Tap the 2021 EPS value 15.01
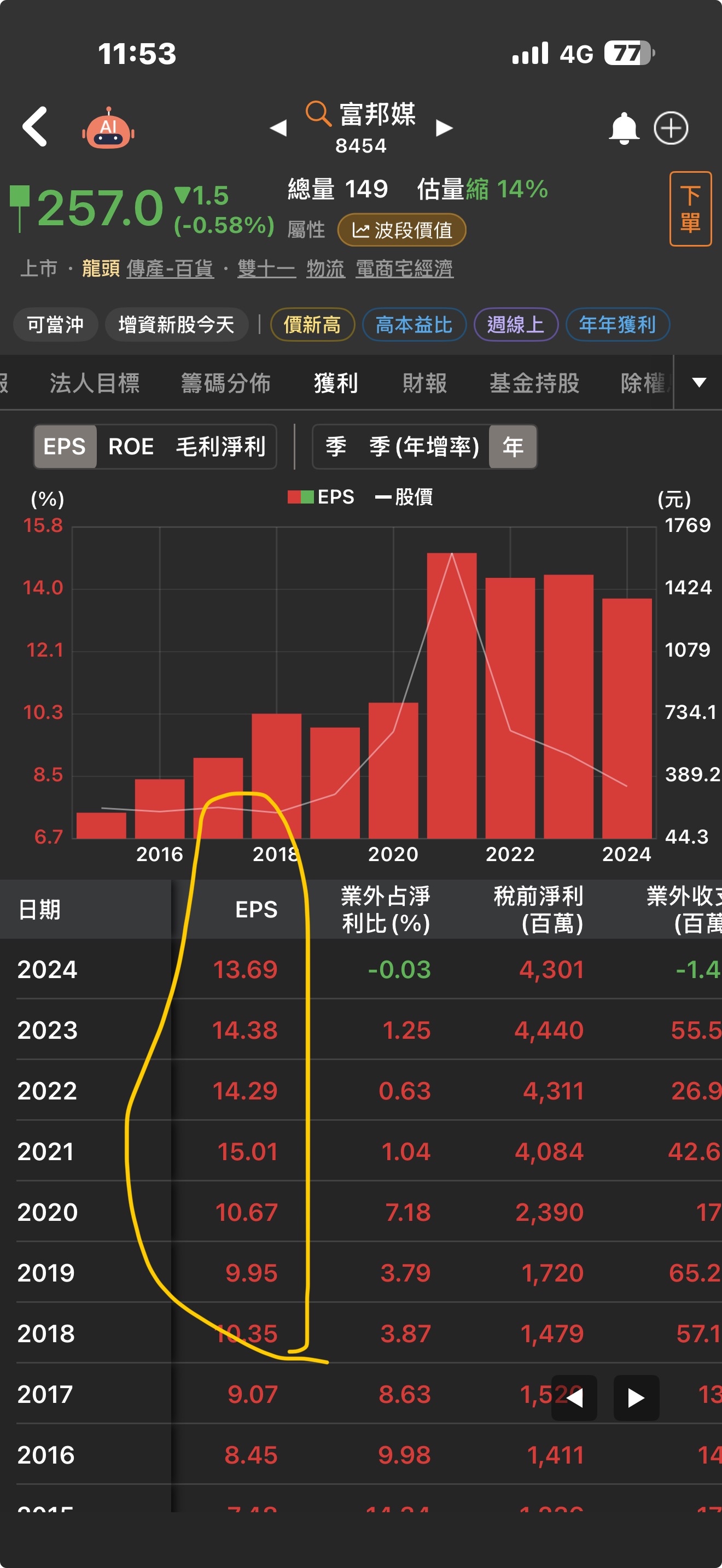The height and width of the screenshot is (1568, 722). point(248,1151)
